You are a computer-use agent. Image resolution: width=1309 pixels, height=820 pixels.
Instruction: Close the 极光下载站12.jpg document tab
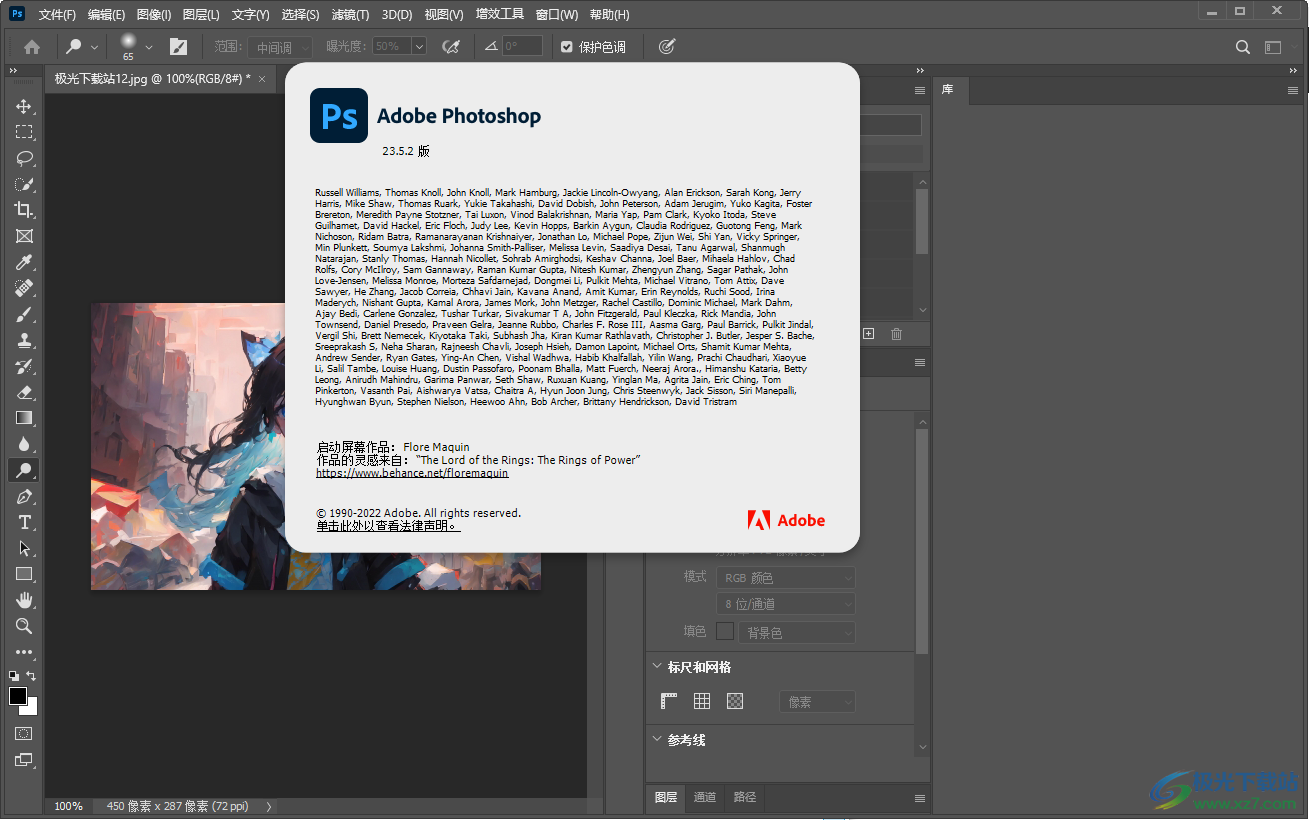click(x=262, y=78)
